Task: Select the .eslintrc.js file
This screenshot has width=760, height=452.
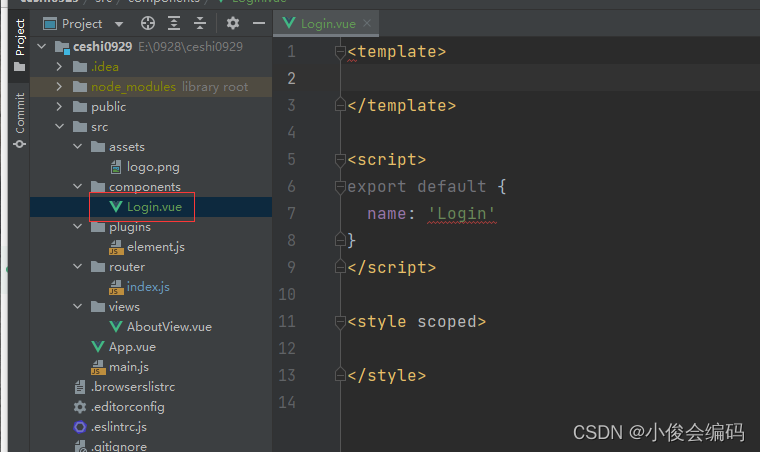Action: [119, 427]
